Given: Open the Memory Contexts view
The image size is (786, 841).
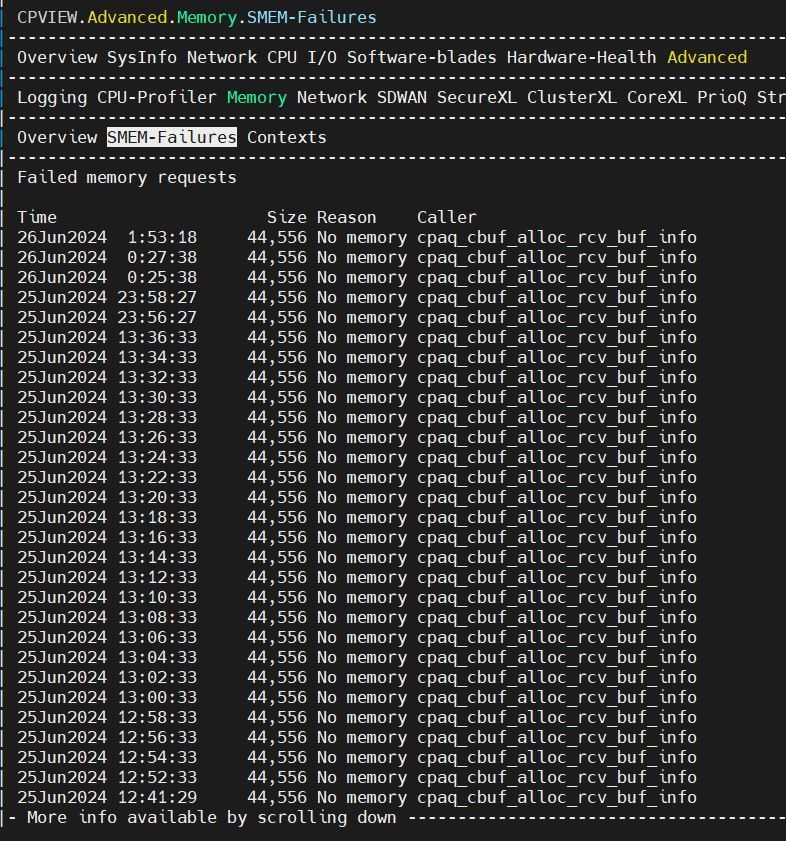Looking at the screenshot, I should click(x=287, y=137).
